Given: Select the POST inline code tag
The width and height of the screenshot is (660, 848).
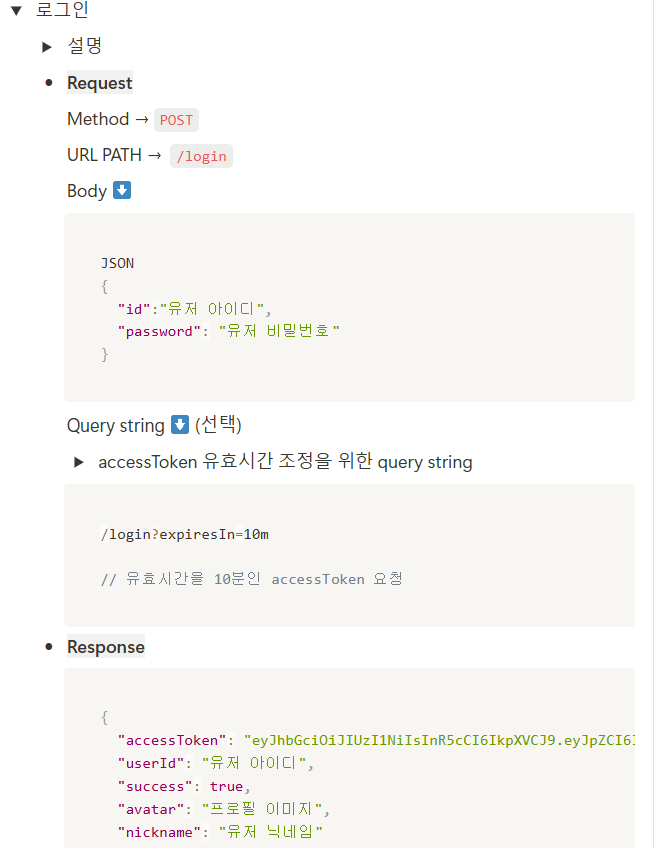Looking at the screenshot, I should pos(176,120).
